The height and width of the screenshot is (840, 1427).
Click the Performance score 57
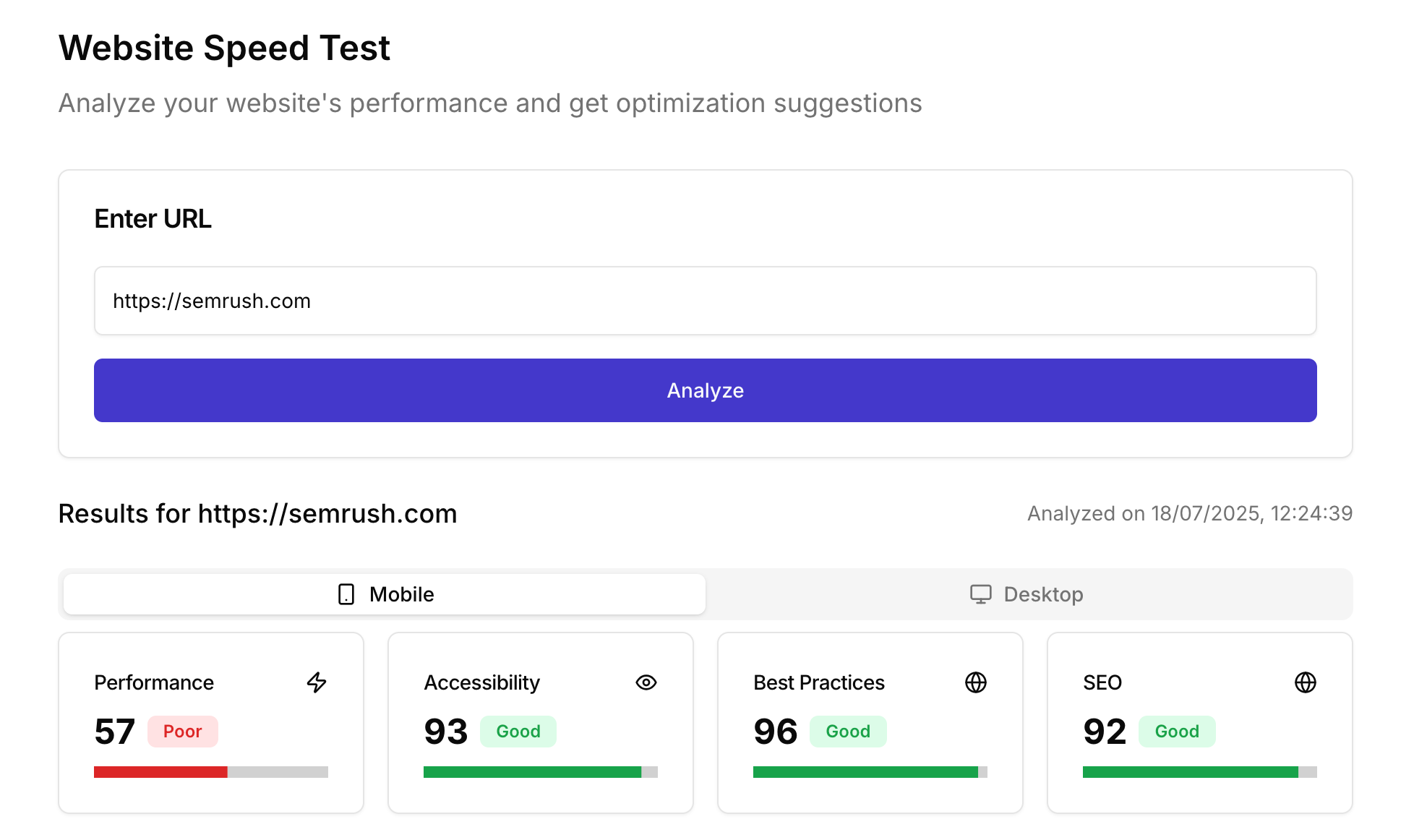115,732
